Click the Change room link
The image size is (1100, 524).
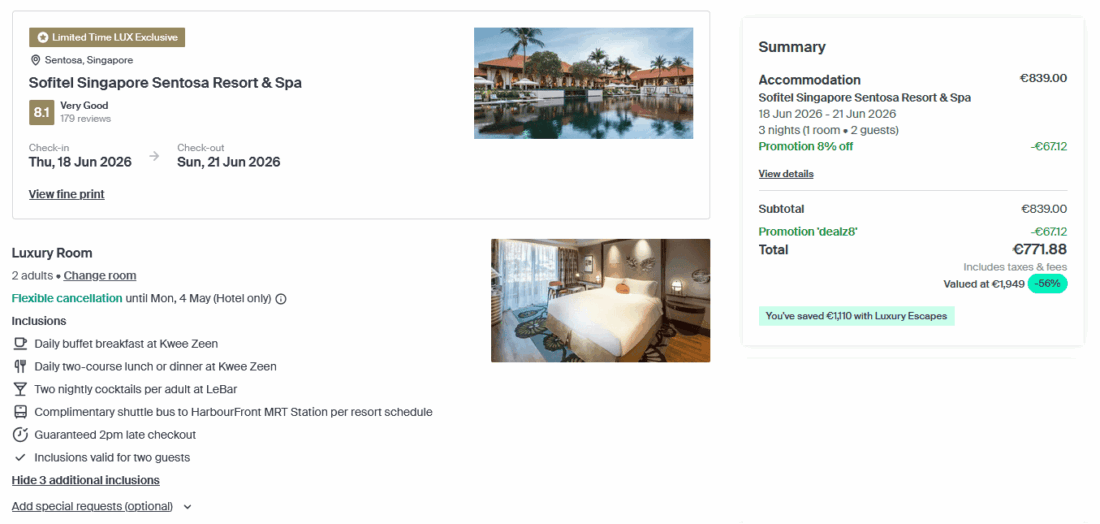100,276
